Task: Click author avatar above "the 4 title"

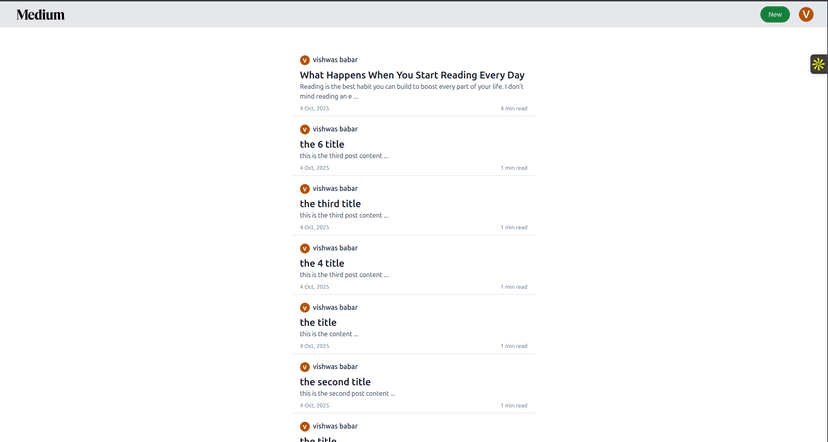Action: click(x=305, y=248)
